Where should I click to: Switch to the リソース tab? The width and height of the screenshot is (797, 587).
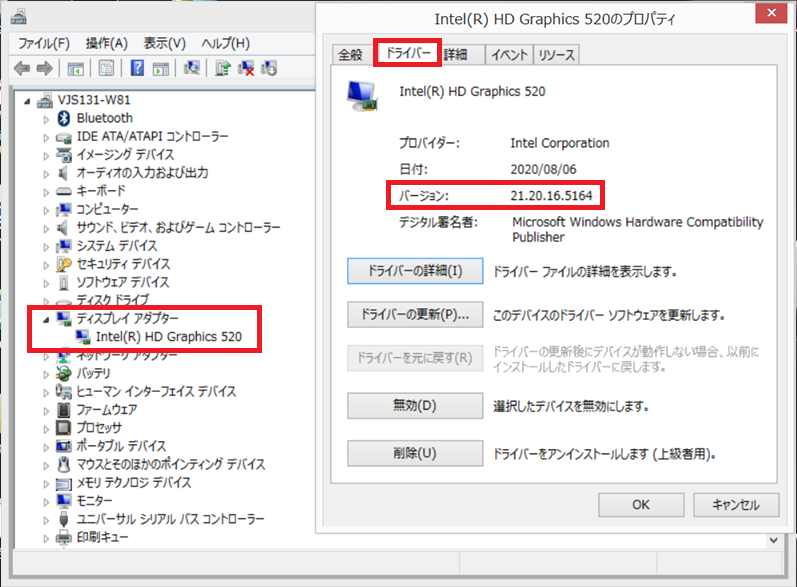click(x=556, y=54)
